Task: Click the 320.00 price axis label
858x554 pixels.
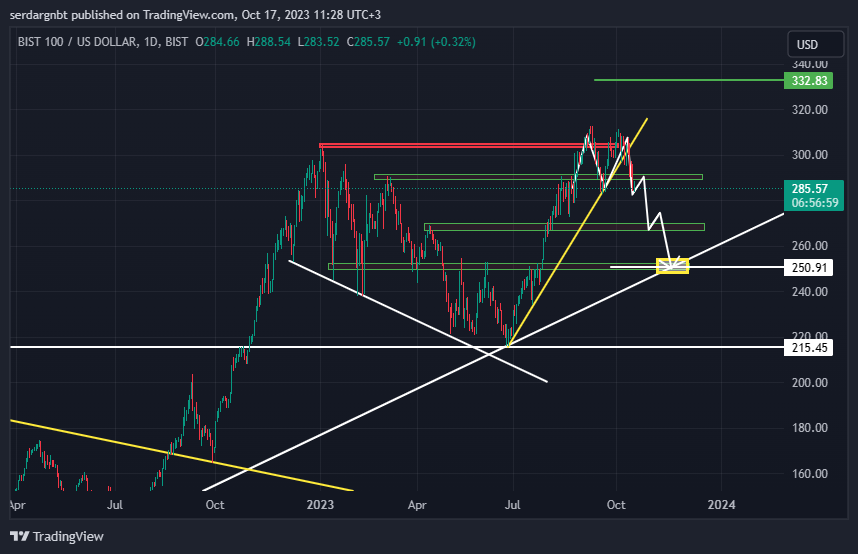Action: pyautogui.click(x=809, y=109)
